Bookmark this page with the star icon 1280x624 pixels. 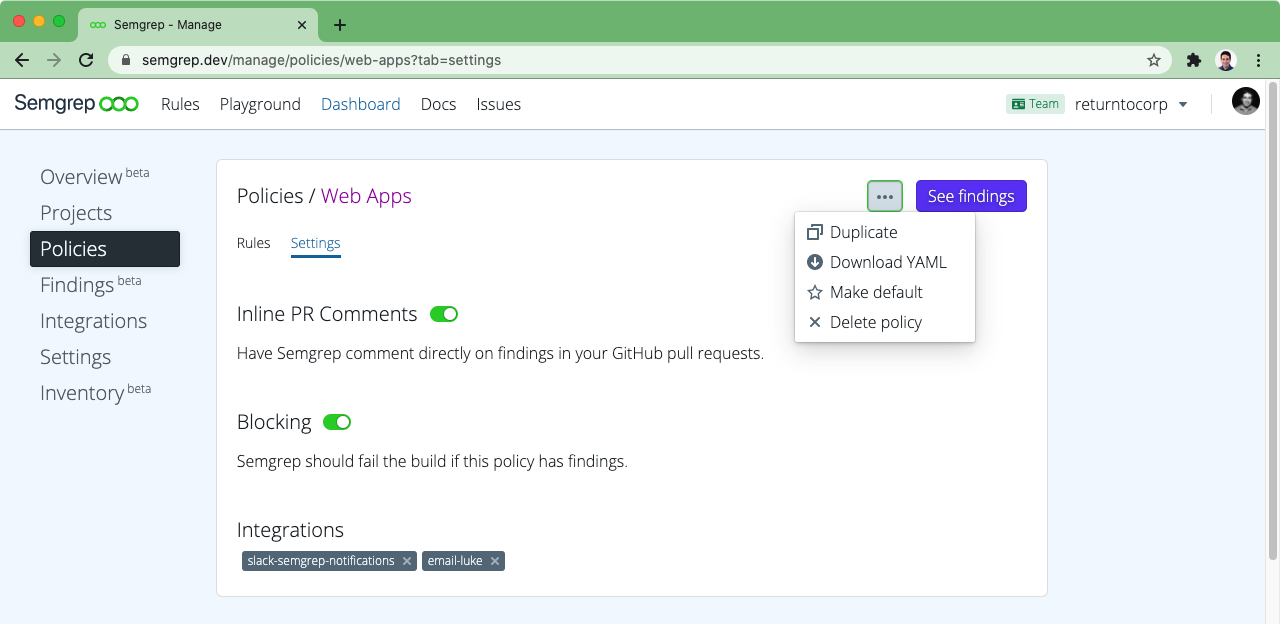[1154, 60]
